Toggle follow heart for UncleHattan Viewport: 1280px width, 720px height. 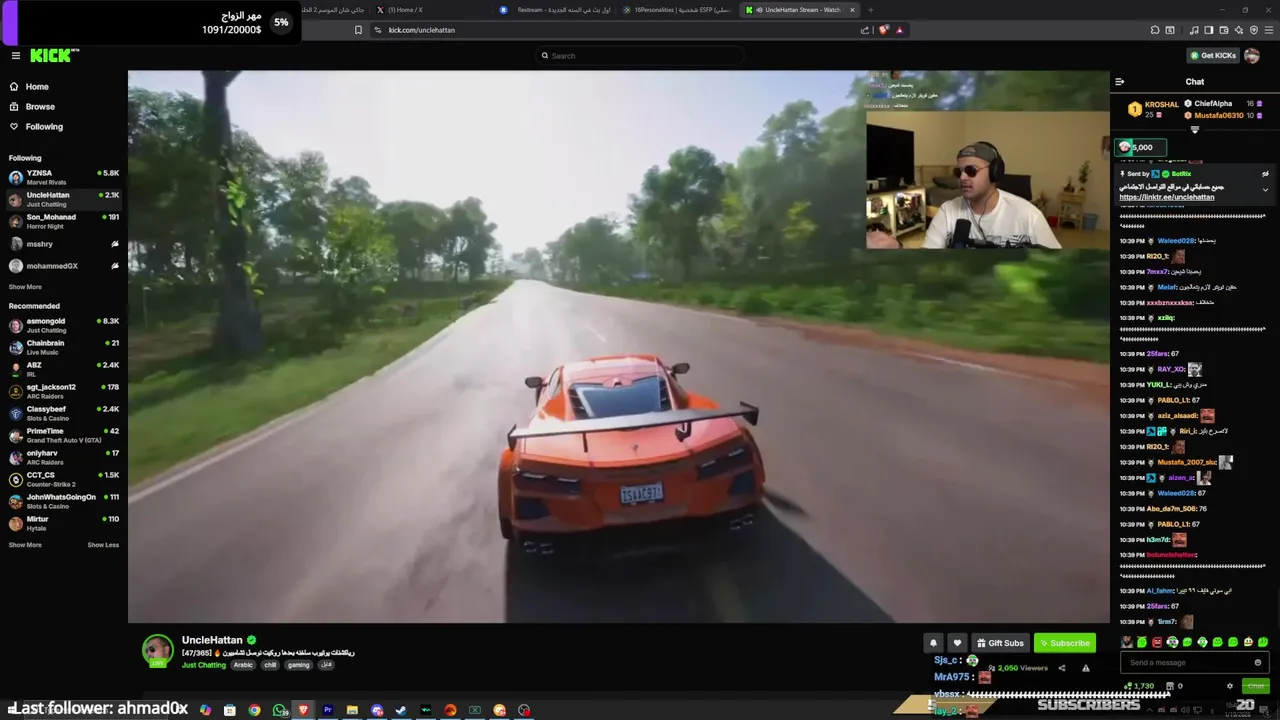956,643
